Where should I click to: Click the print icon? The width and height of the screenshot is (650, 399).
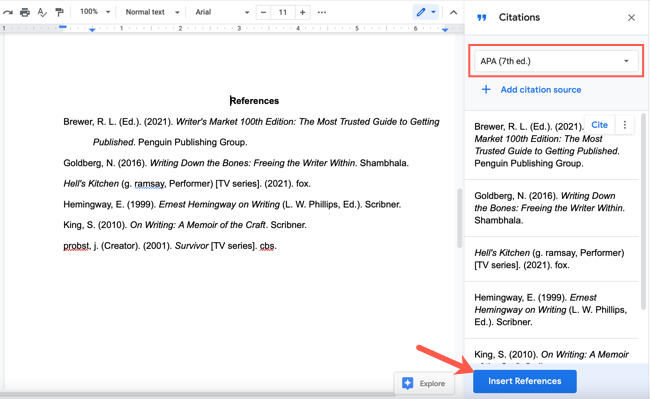point(25,12)
